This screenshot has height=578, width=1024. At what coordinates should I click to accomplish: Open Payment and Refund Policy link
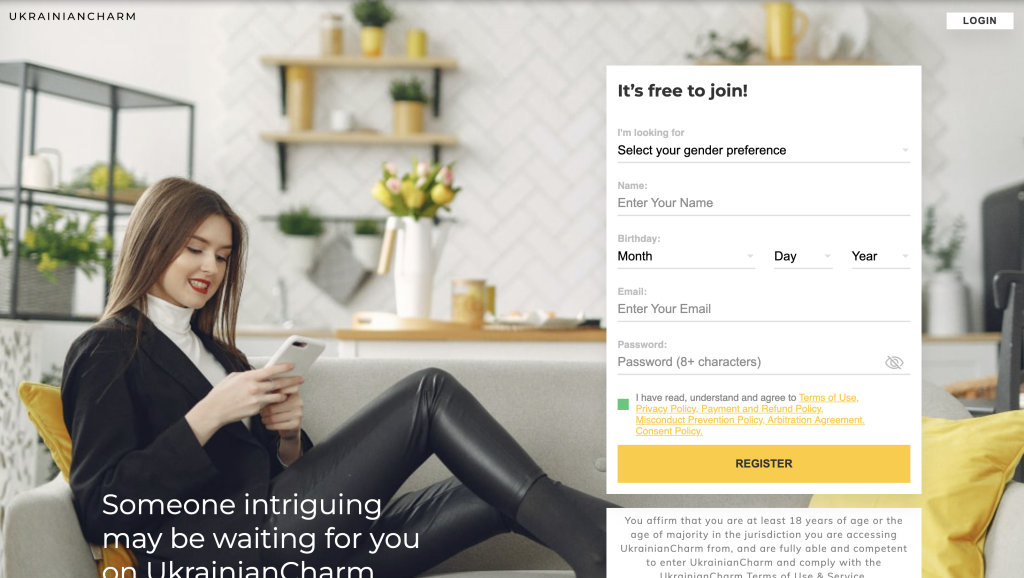pyautogui.click(x=762, y=409)
